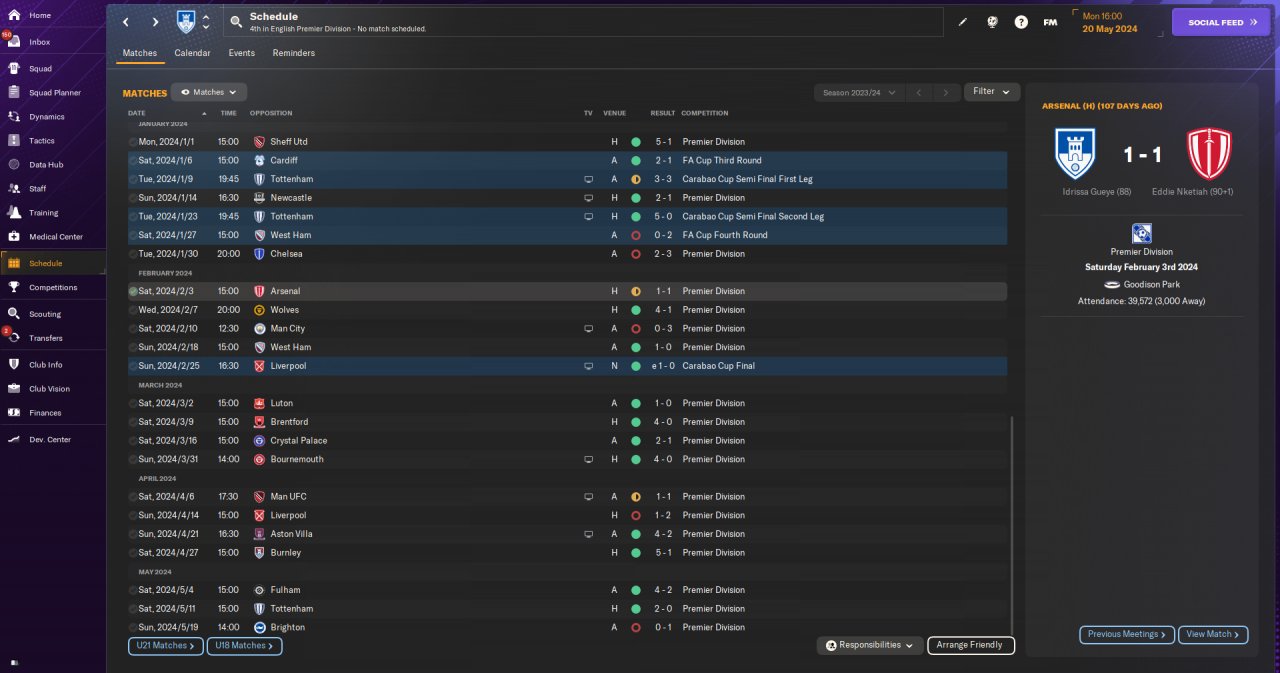Viewport: 1280px width, 673px height.
Task: Open the Season 2023/24 dropdown
Action: [x=859, y=92]
